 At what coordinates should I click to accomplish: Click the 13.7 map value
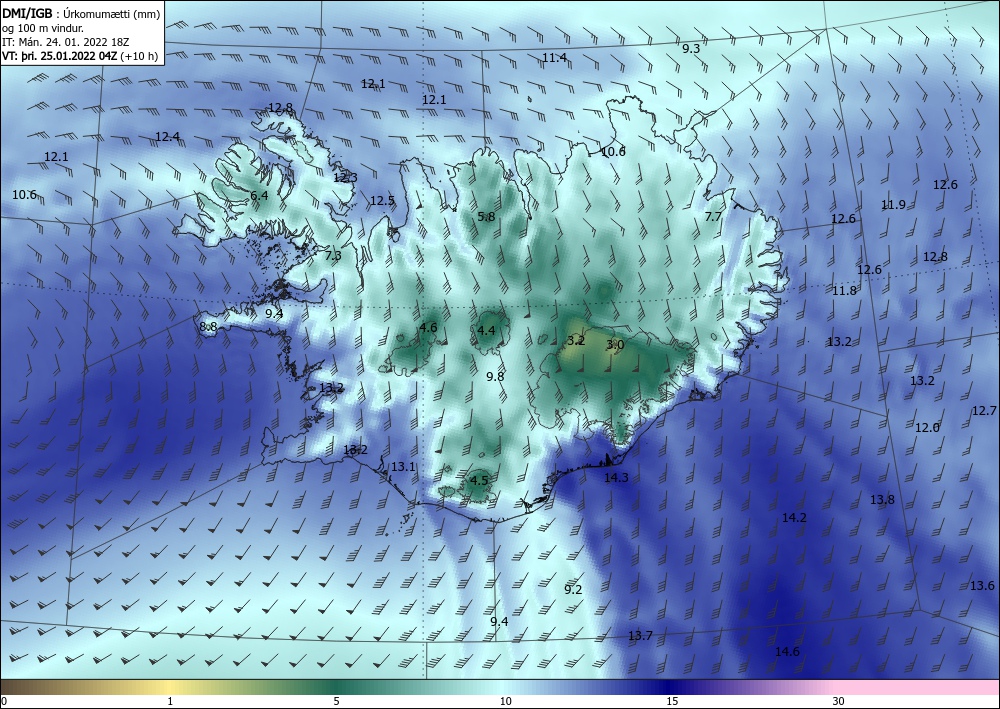640,636
